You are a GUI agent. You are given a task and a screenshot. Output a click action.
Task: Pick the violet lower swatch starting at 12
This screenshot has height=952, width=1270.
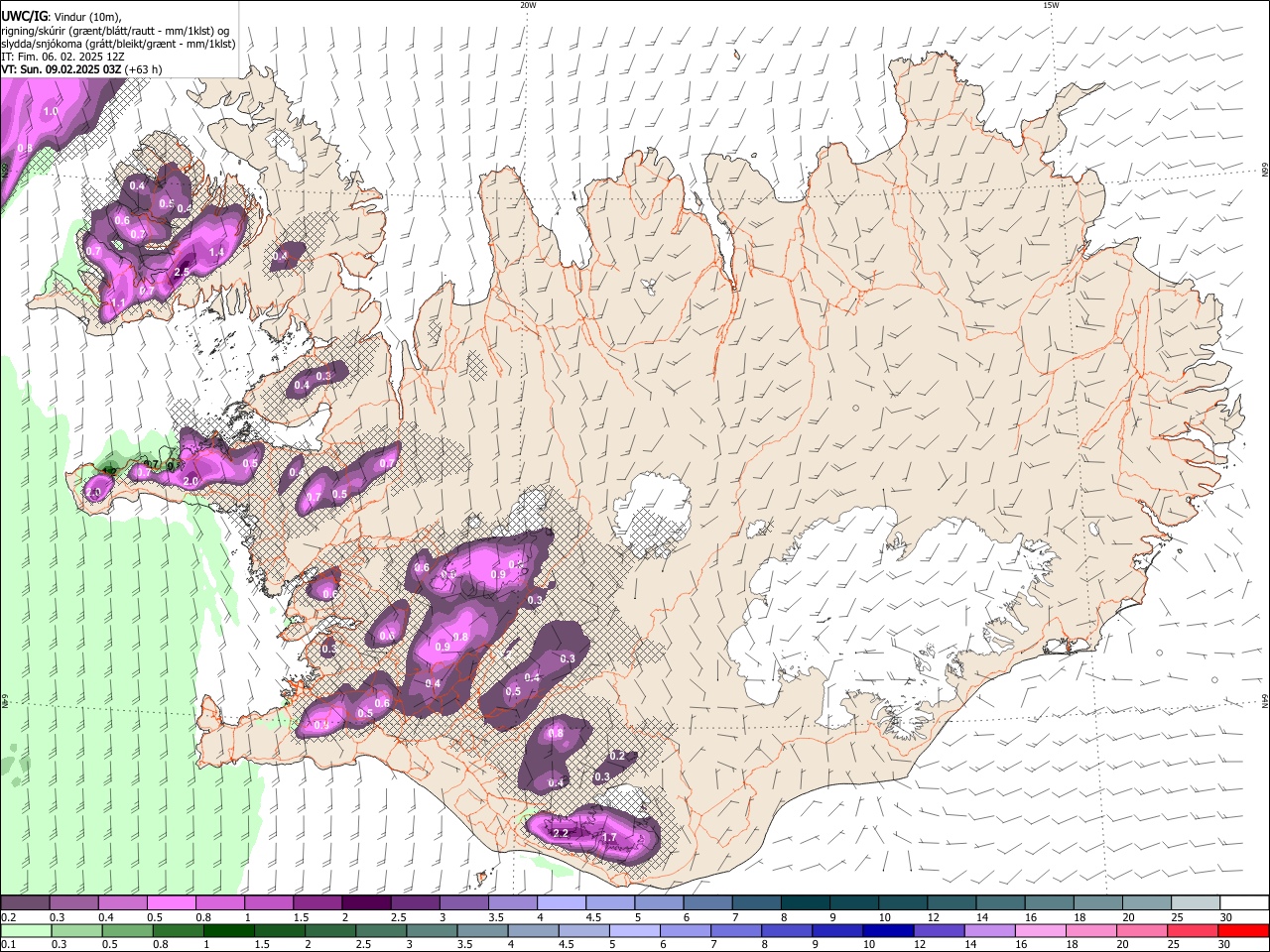point(939,930)
